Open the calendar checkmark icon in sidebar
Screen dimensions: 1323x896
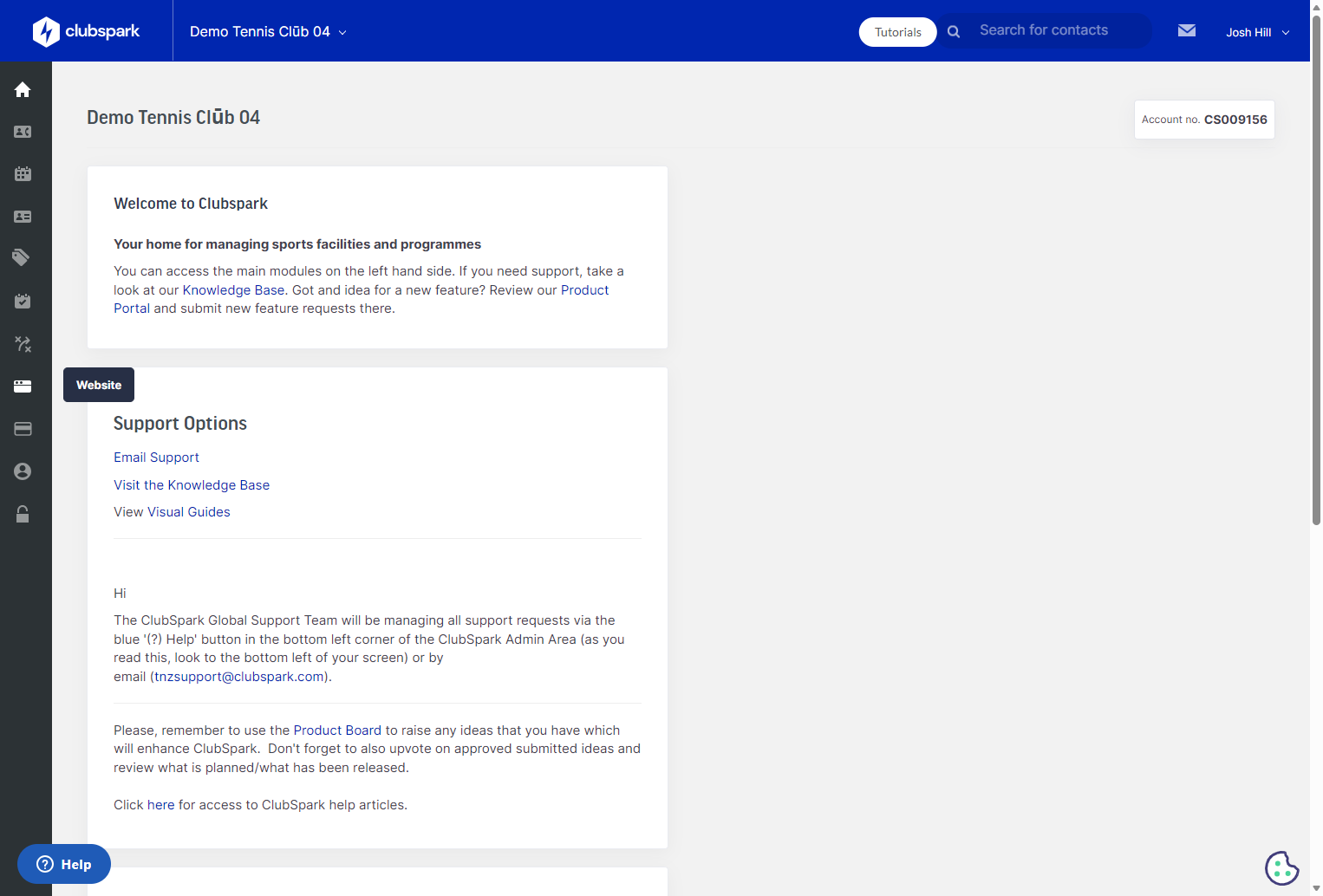click(23, 301)
